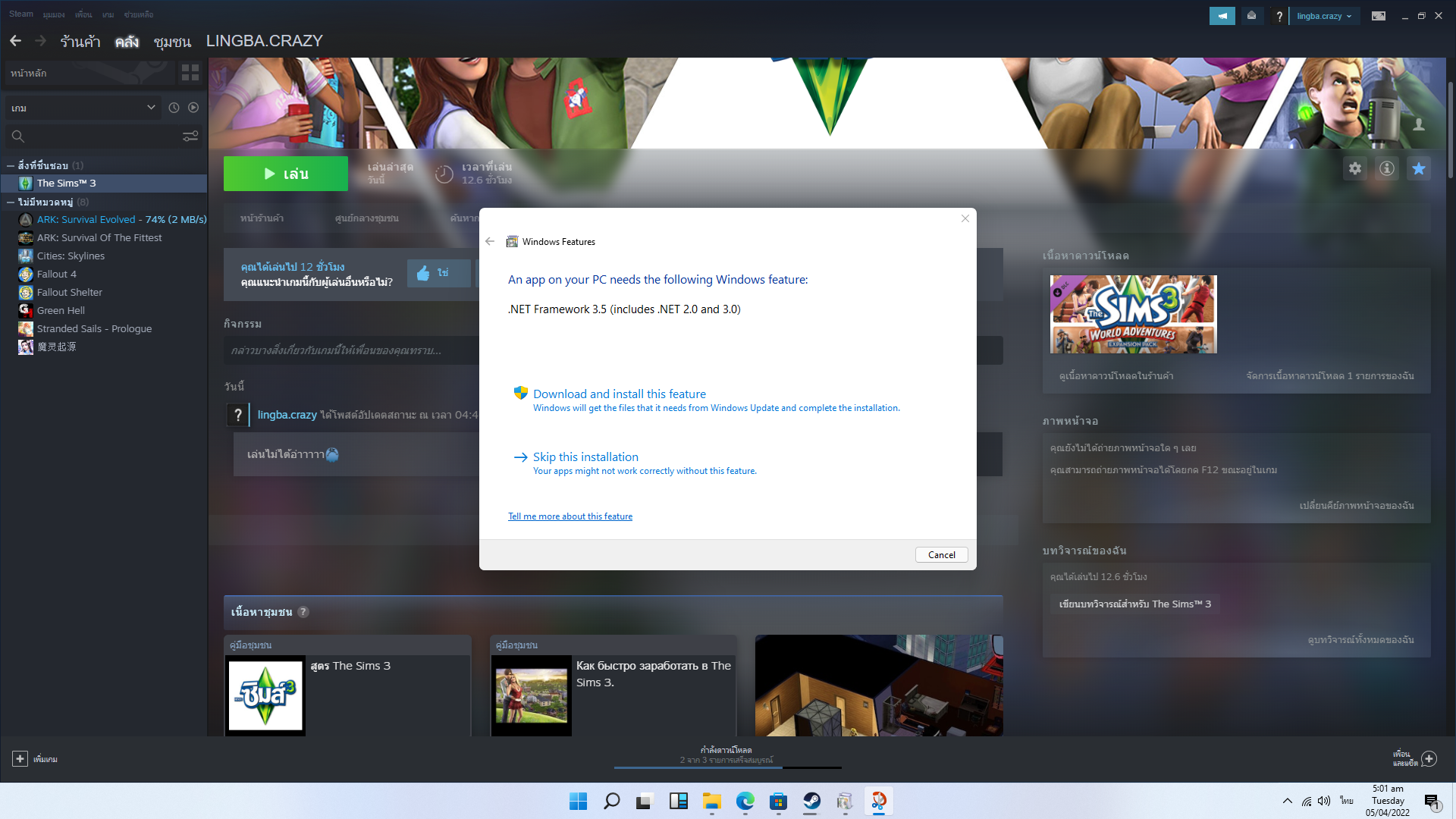Click the Steam forward navigation arrow

41,41
